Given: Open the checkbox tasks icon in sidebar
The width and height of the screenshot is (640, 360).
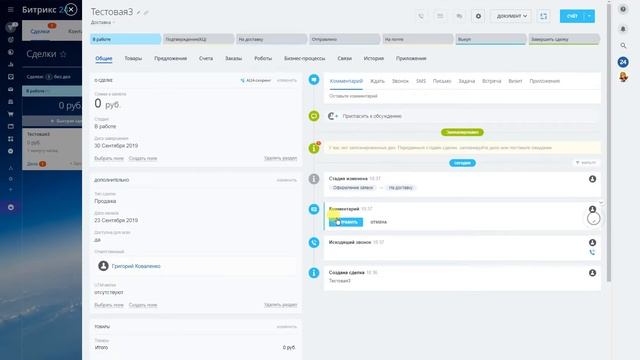Looking at the screenshot, I should point(11,77).
